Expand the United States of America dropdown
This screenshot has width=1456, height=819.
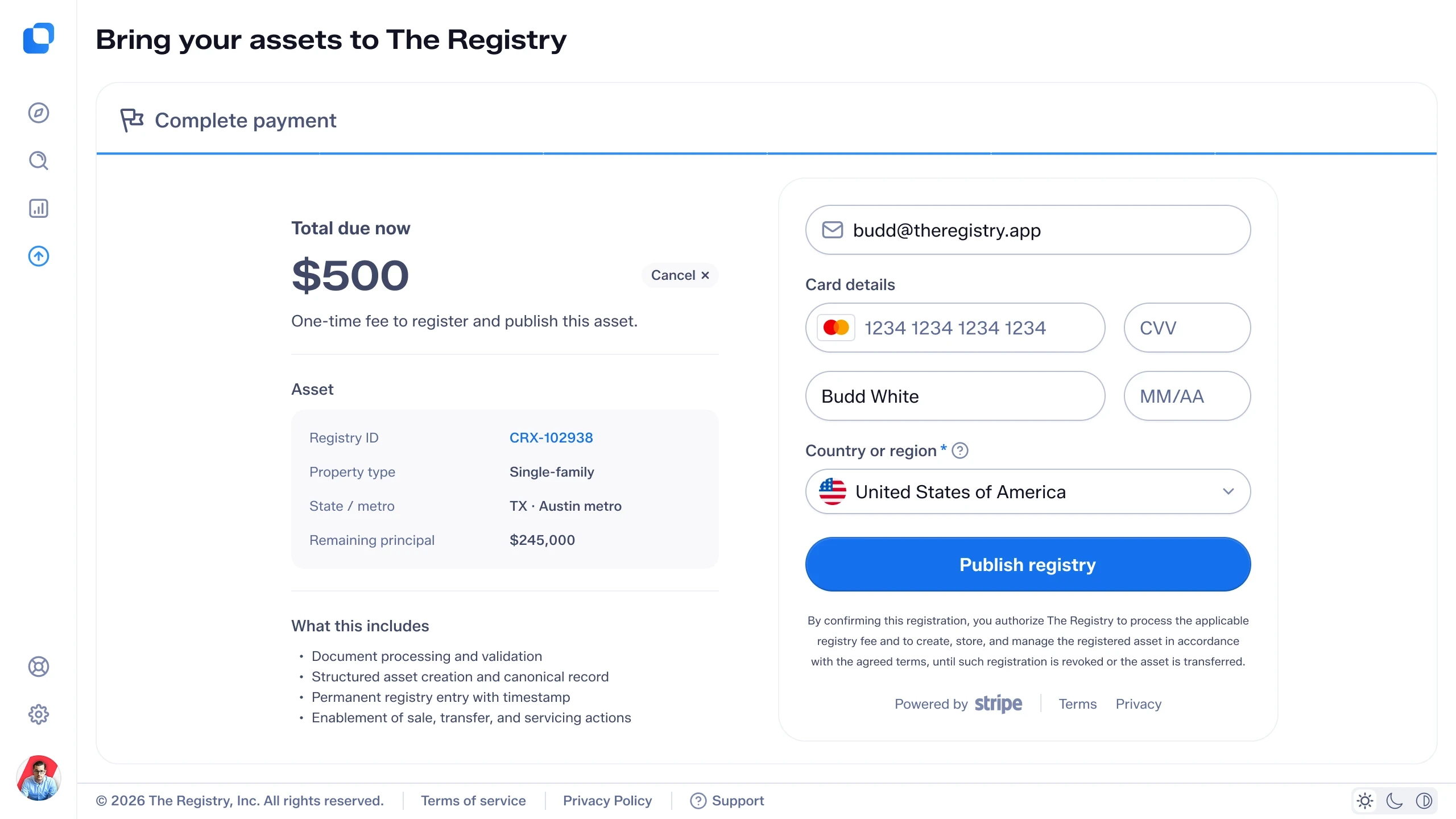coord(1028,491)
